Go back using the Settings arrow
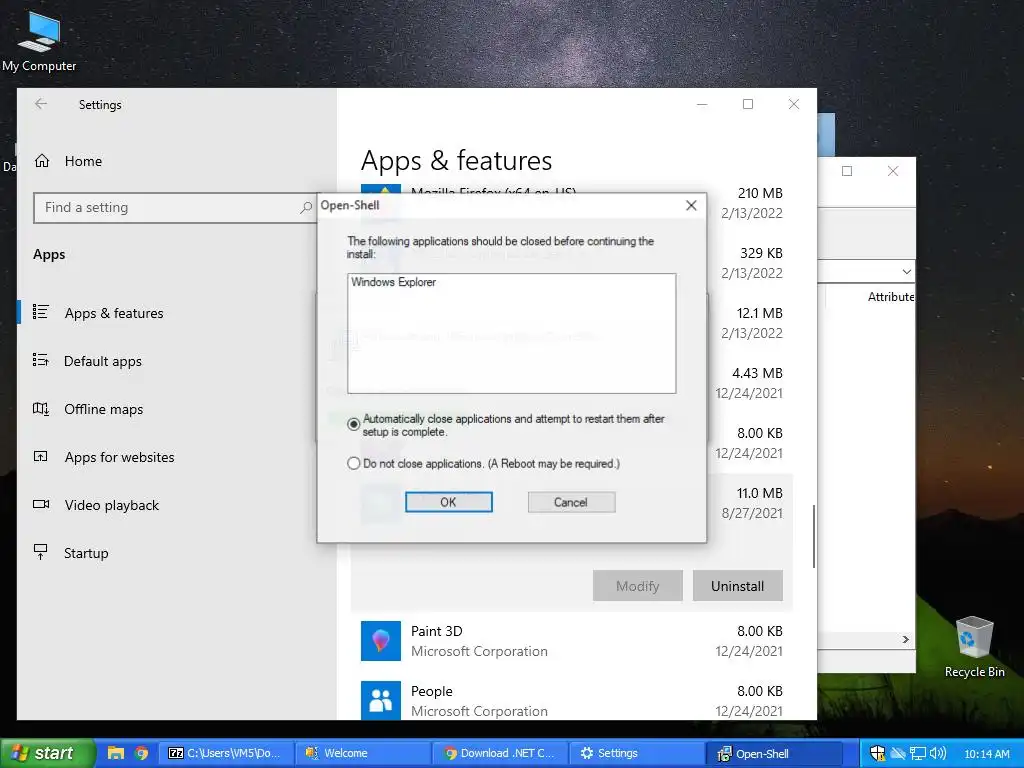The image size is (1024, 768). 41,104
